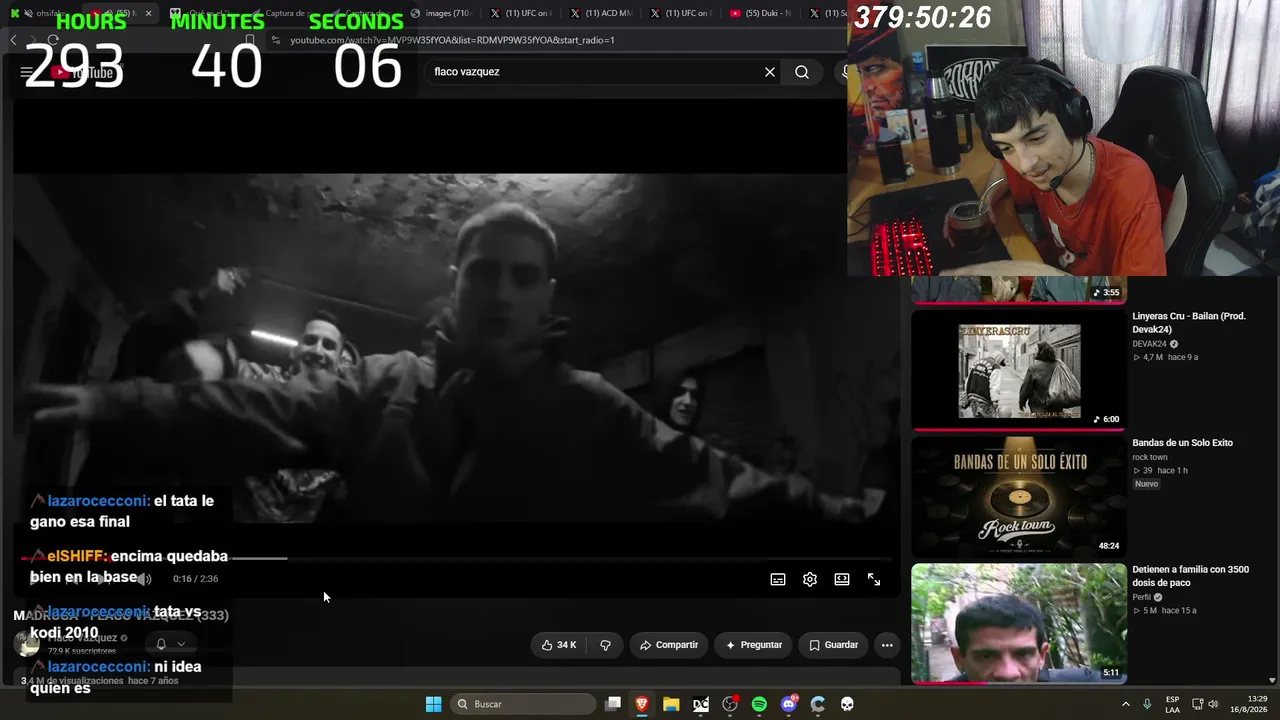Open Brave browser from the taskbar

tap(642, 704)
